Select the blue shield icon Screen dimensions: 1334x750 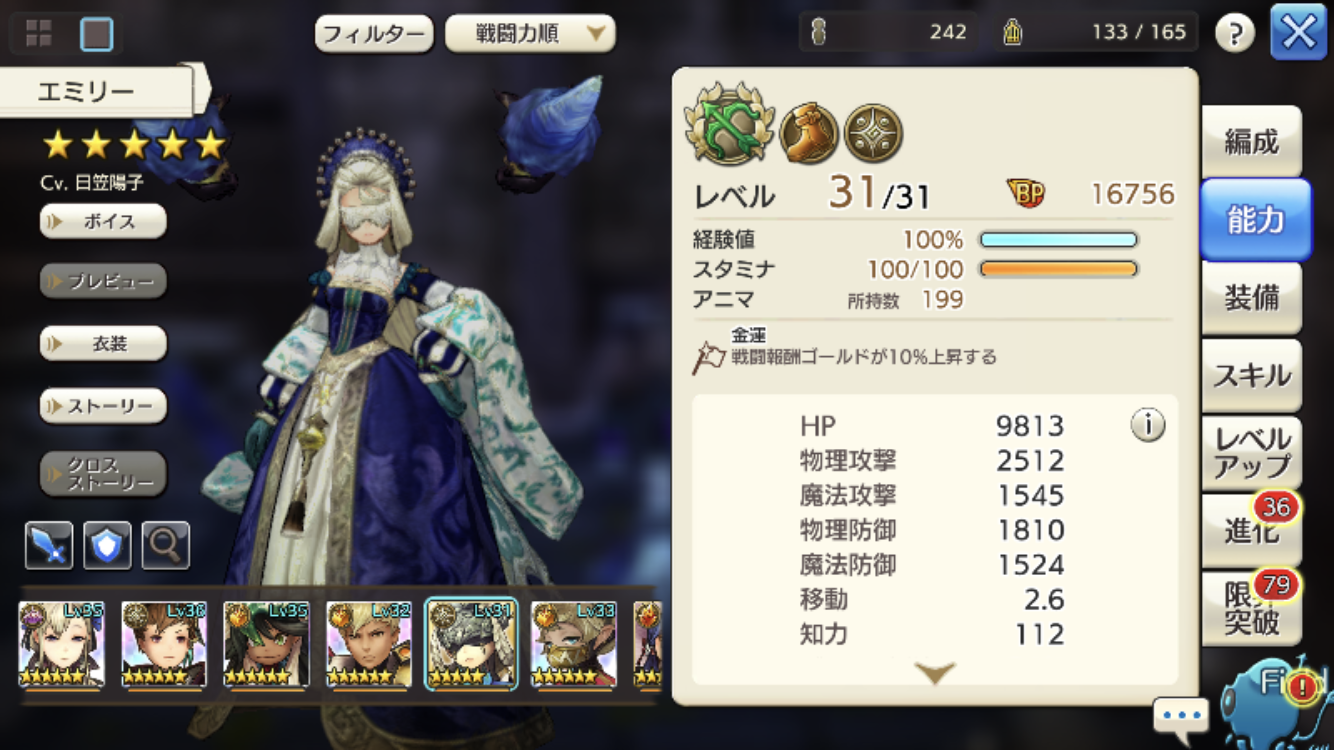click(x=107, y=545)
